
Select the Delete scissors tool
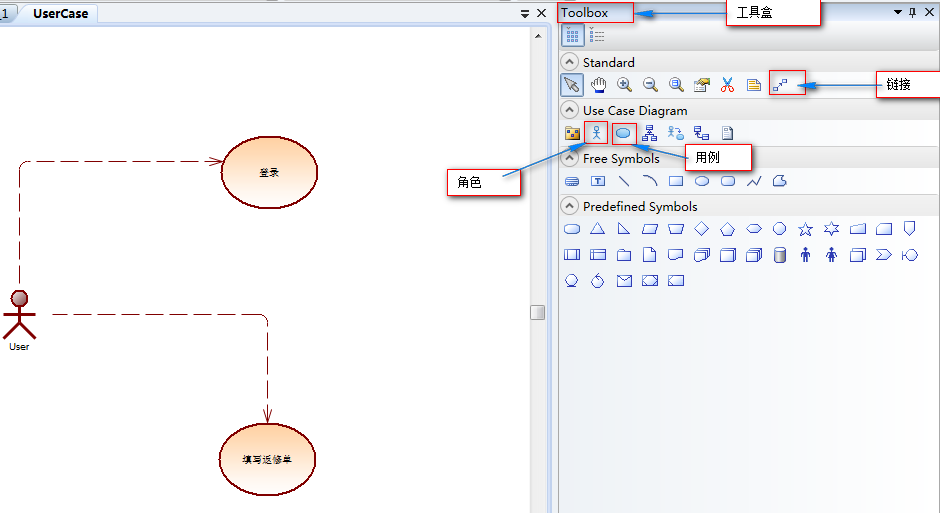(727, 85)
